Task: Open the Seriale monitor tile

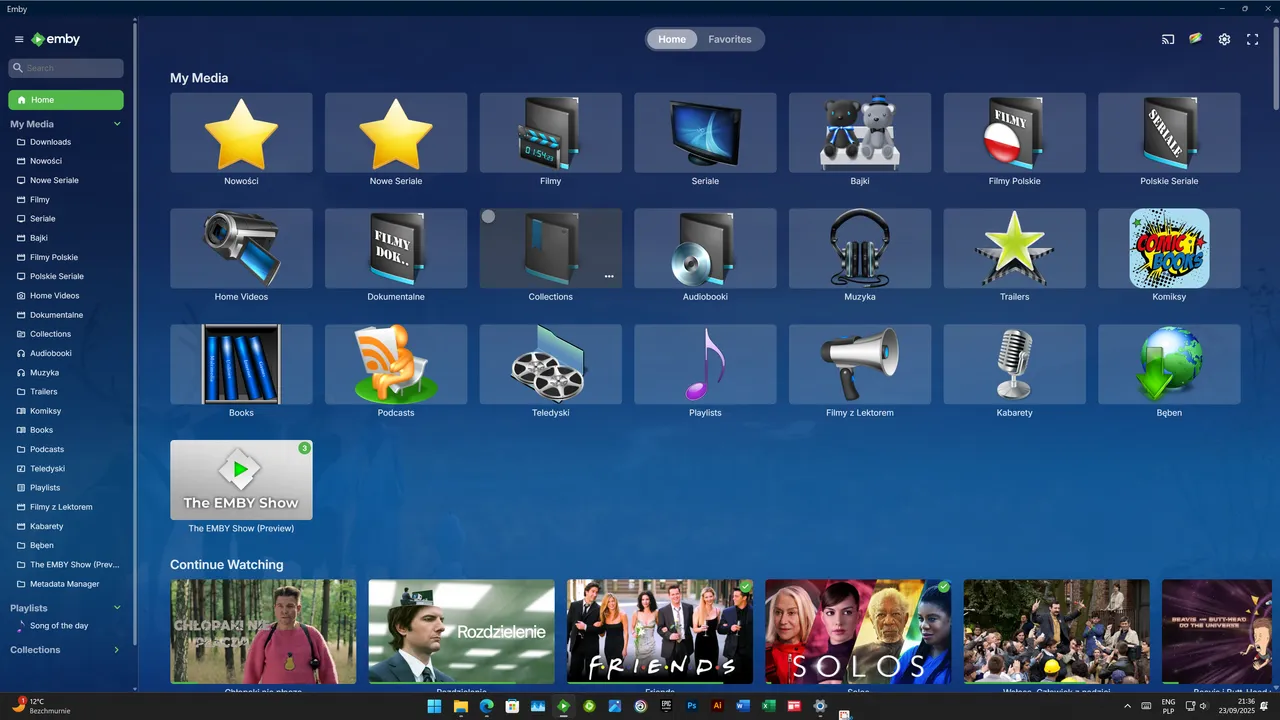Action: [x=705, y=133]
